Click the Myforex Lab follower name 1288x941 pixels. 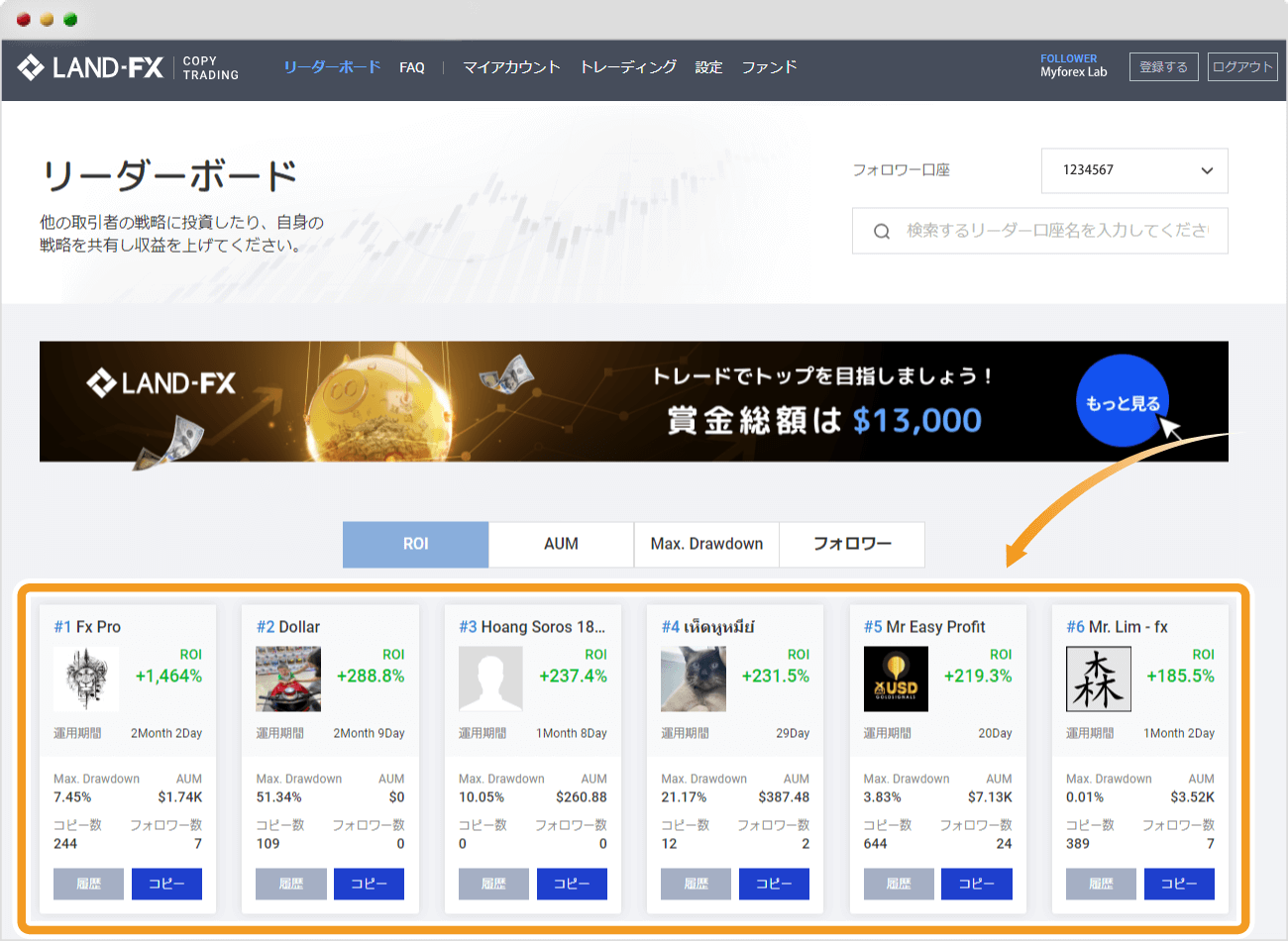(x=1073, y=72)
